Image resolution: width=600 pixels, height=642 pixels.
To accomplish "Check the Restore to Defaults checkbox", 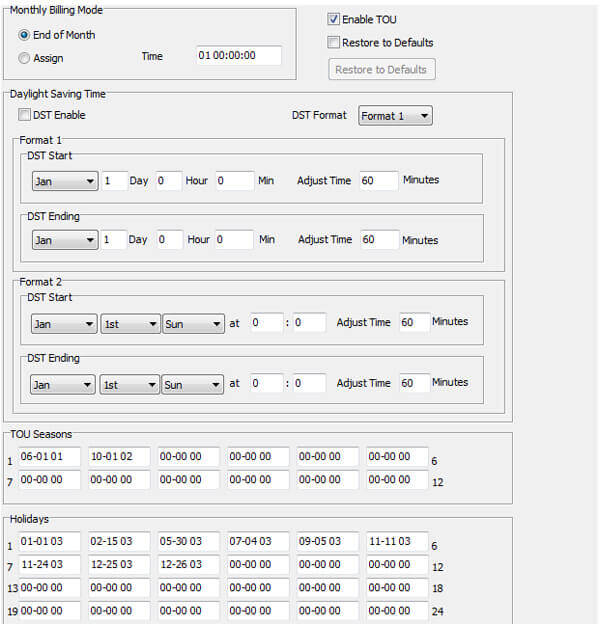I will tap(334, 43).
